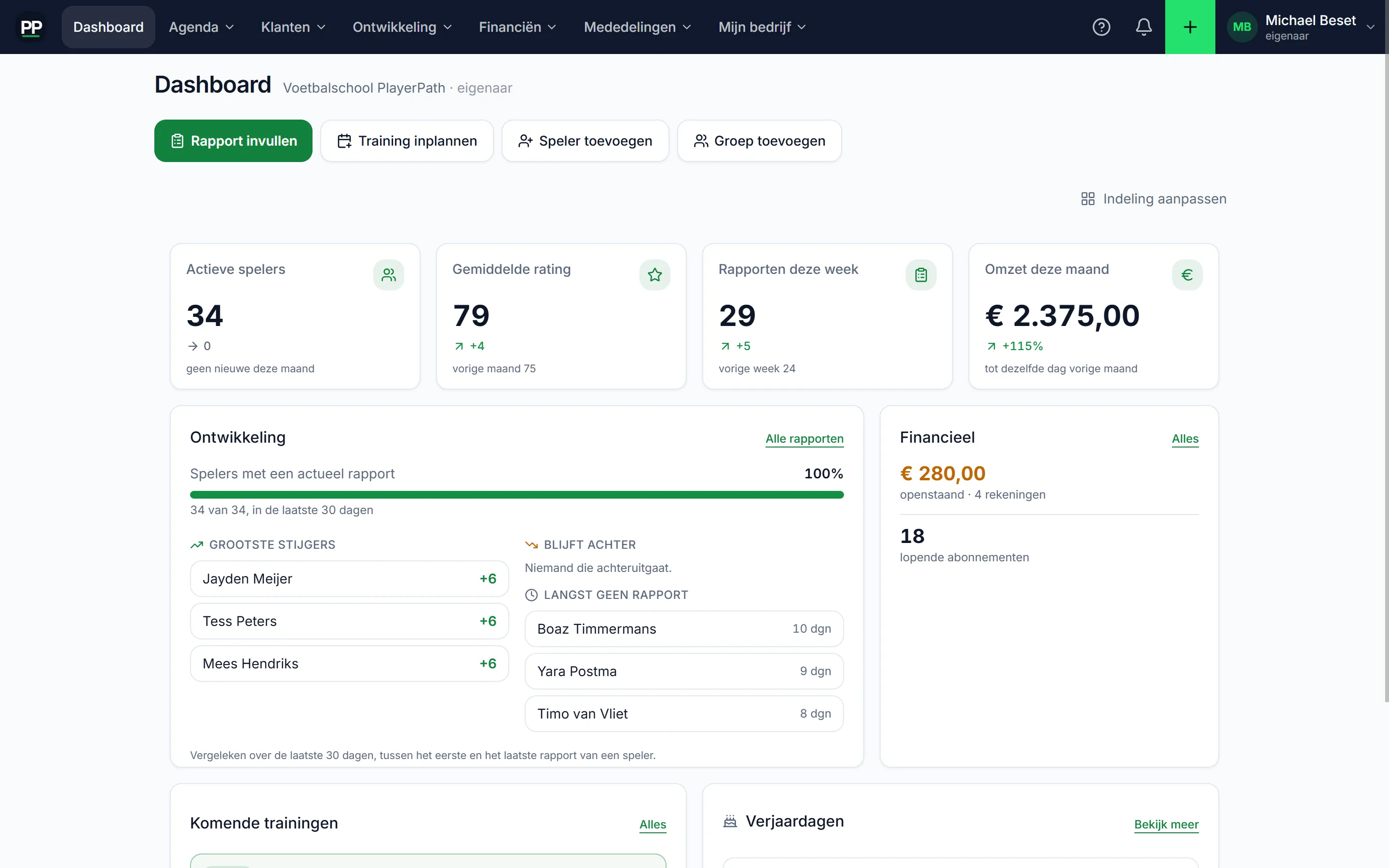Select Jayden Meijer row
1389x868 pixels.
349,579
